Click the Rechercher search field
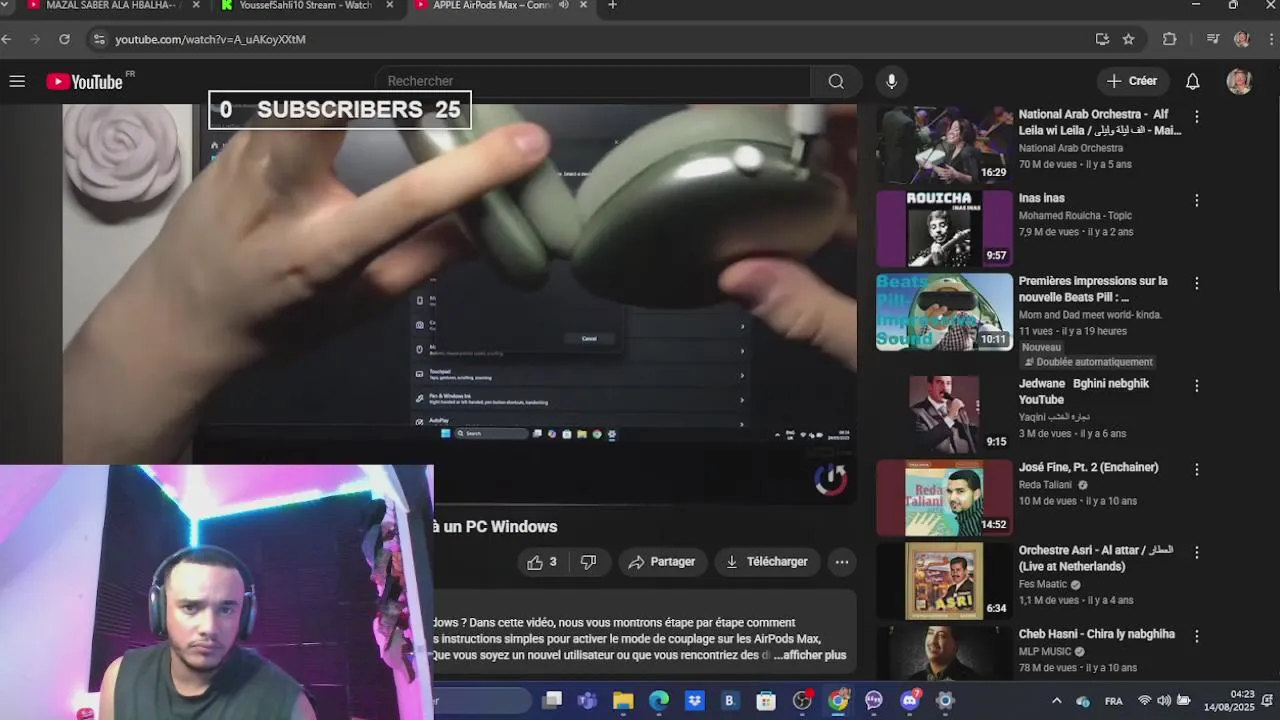Viewport: 1280px width, 720px height. tap(593, 81)
